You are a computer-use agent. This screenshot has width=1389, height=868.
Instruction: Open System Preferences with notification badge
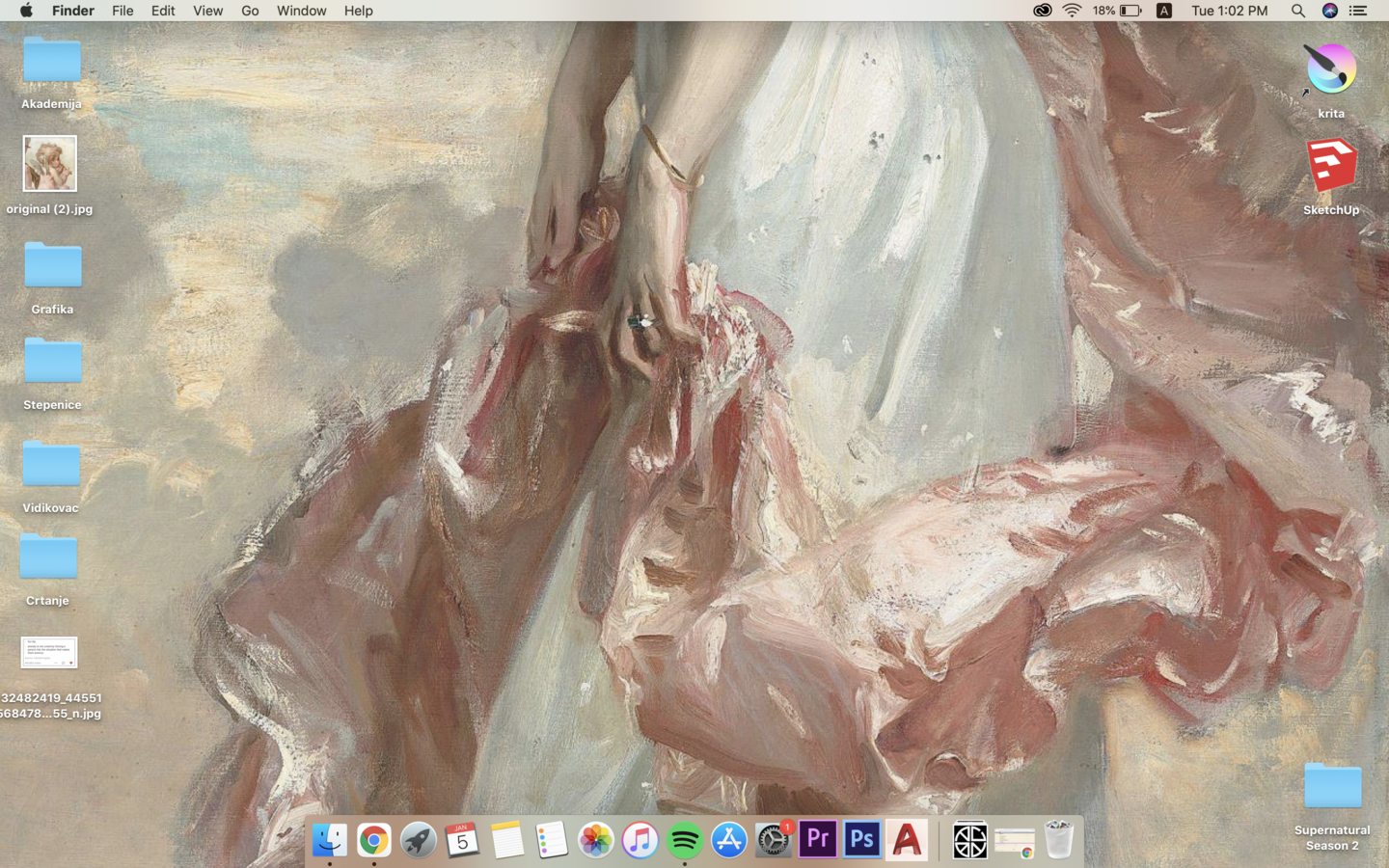tap(773, 840)
